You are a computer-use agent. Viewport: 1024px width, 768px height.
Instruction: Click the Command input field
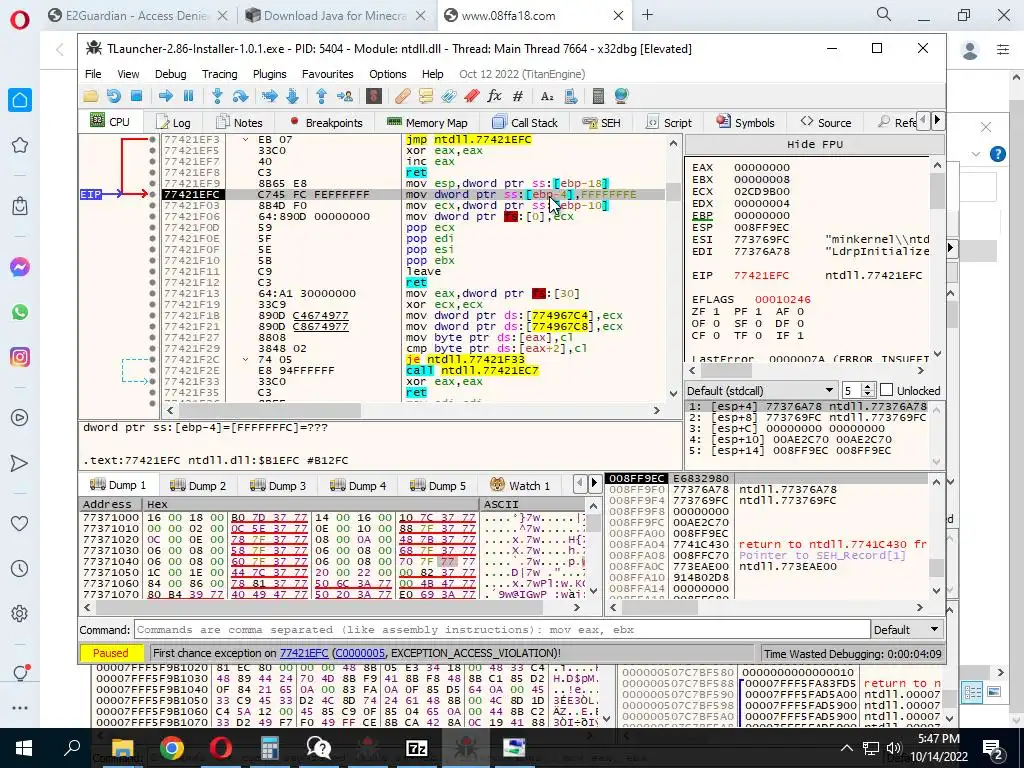[502, 630]
